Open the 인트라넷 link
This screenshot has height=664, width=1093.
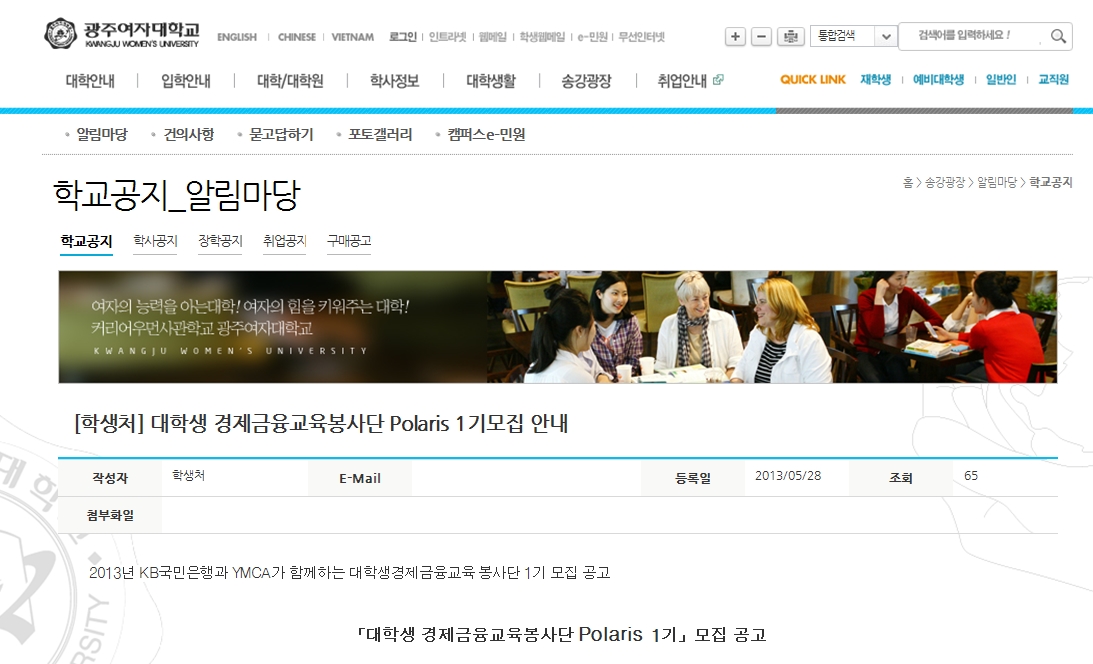448,37
